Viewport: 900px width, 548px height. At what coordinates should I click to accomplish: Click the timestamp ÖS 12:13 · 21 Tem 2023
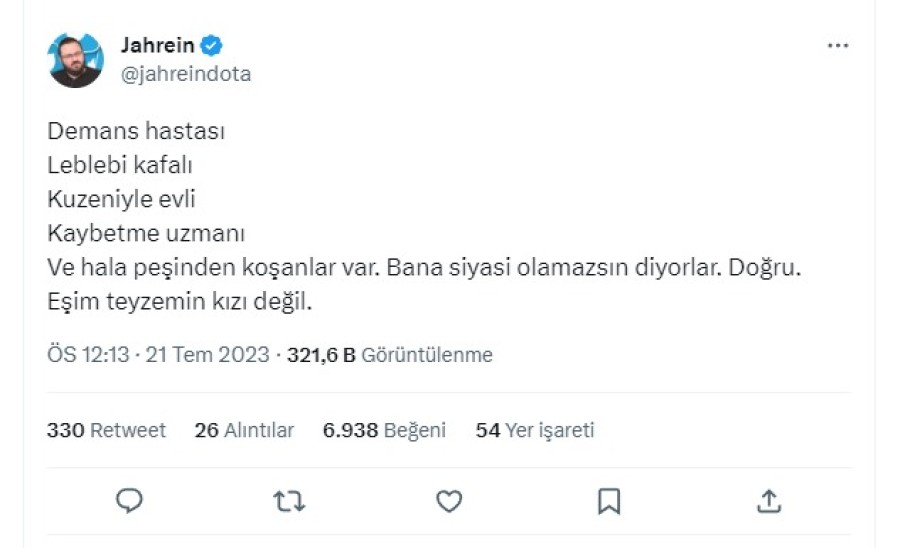158,355
